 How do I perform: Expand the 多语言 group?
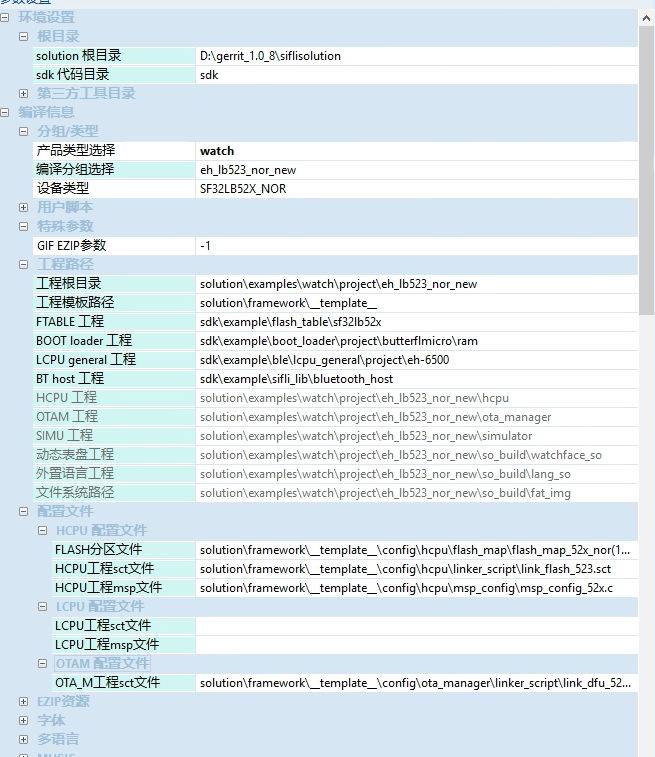point(23,739)
